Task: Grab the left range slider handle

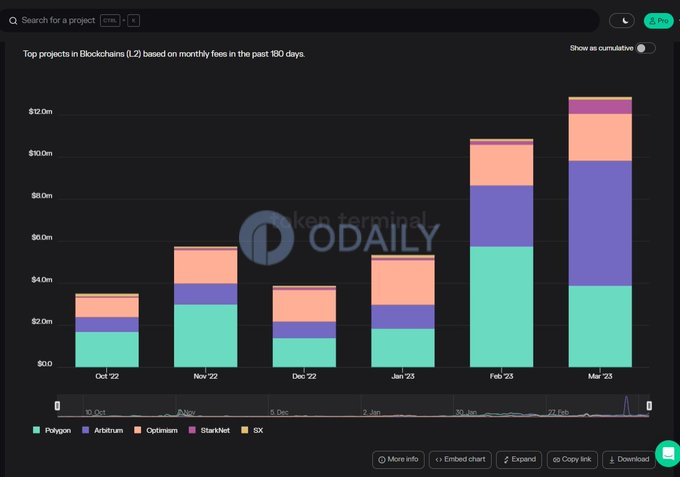Action: click(x=57, y=405)
